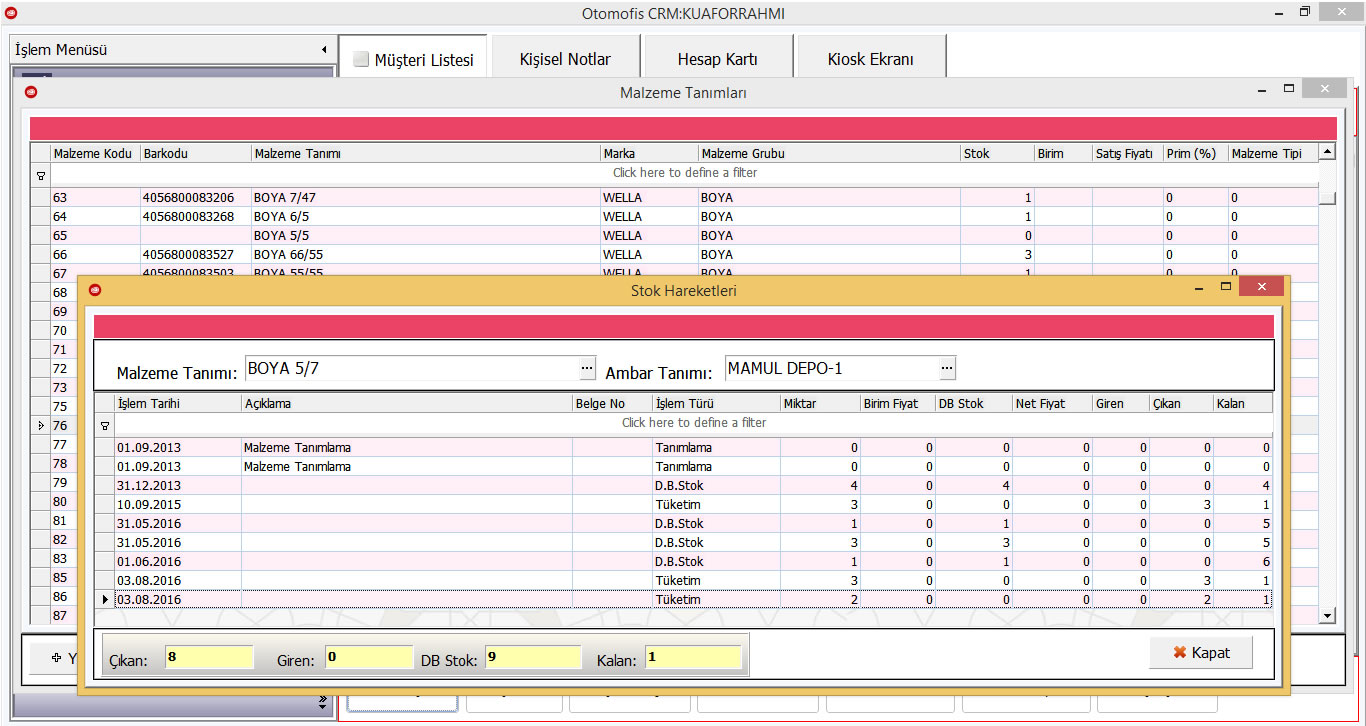Click the Çıkan total field showing 8
The image size is (1366, 726).
click(x=209, y=658)
